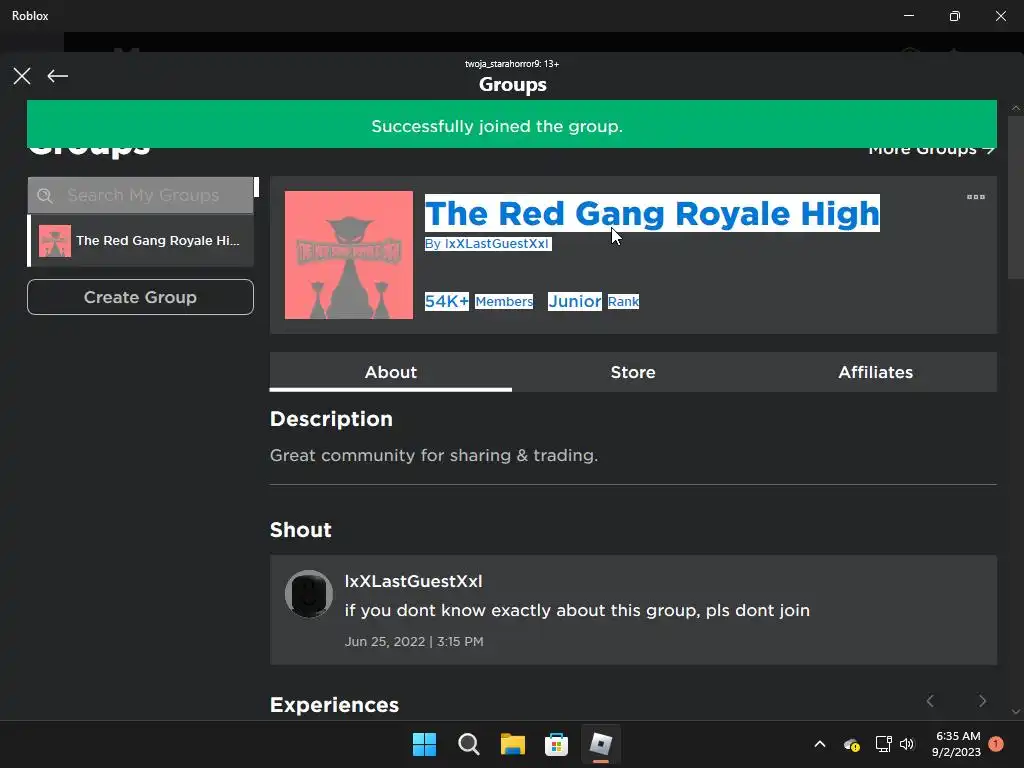Open the network status tray icon
Viewport: 1024px width, 768px height.
click(884, 744)
